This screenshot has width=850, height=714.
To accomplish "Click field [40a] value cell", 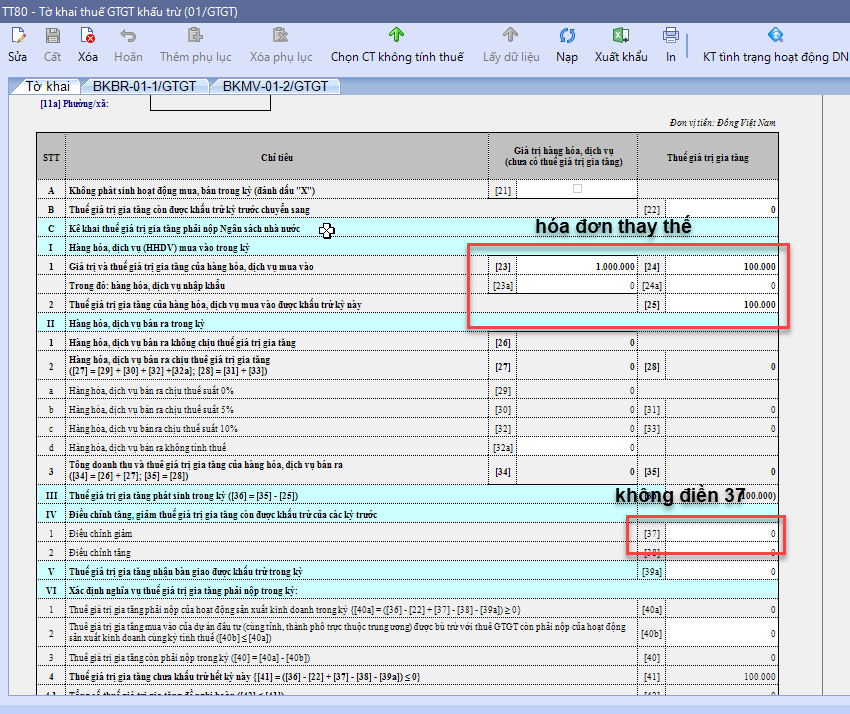I will pyautogui.click(x=722, y=610).
